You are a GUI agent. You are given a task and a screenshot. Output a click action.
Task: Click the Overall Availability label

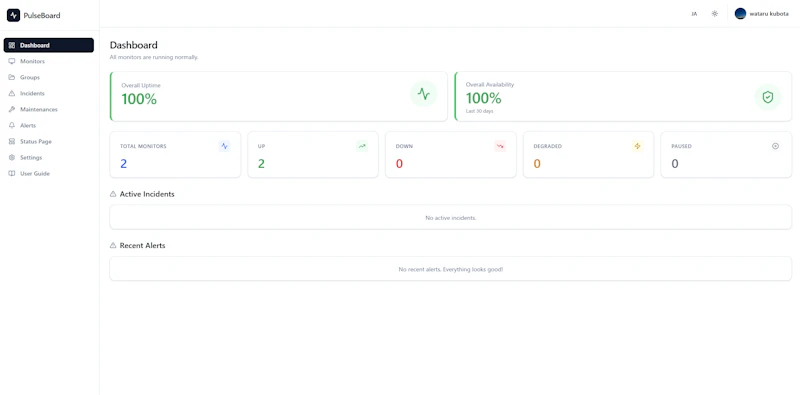coord(490,85)
